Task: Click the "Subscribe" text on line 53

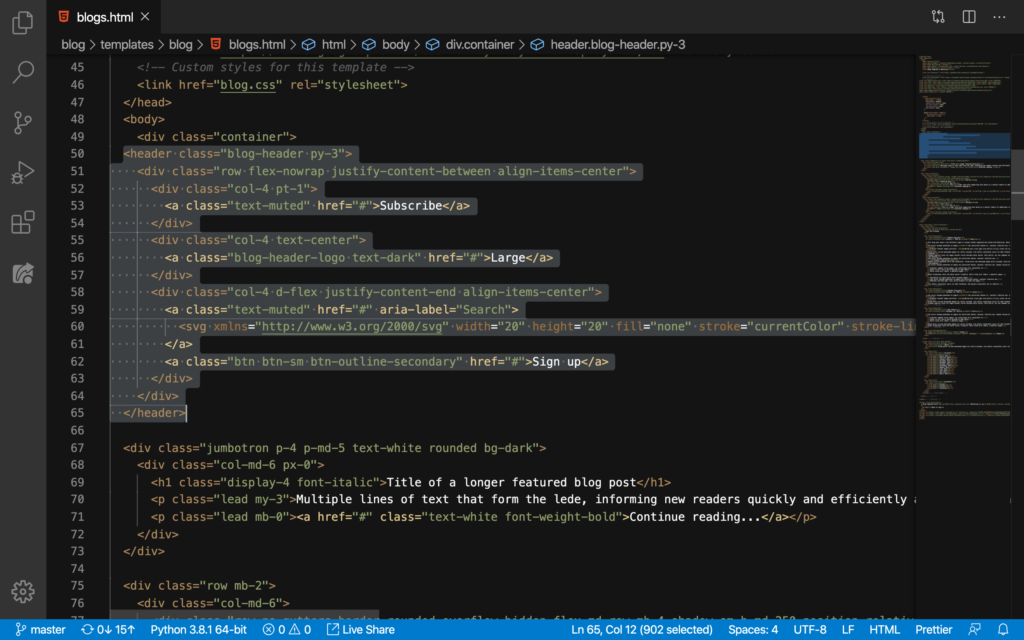Action: pos(411,206)
